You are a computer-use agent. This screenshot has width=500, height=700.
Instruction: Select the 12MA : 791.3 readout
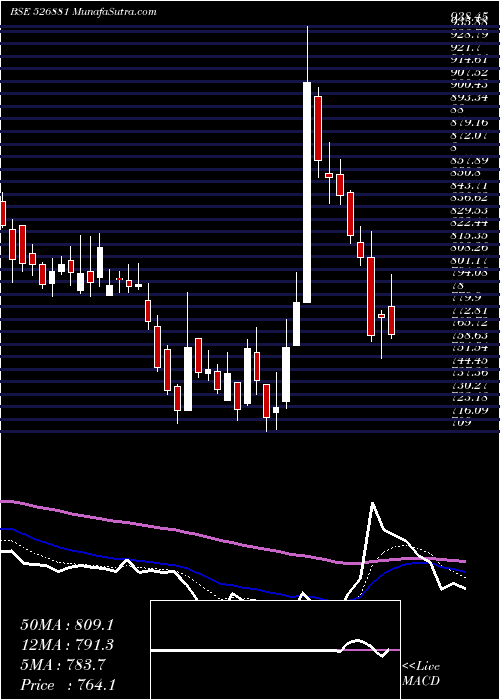click(67, 645)
